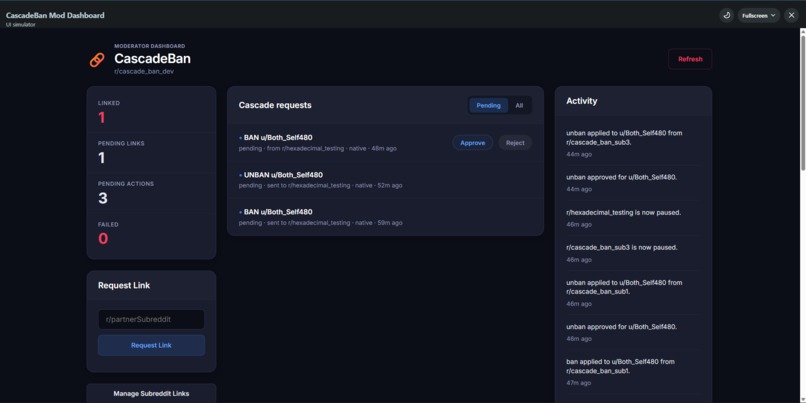
Task: Toggle the dark mode moon icon
Action: click(x=726, y=15)
